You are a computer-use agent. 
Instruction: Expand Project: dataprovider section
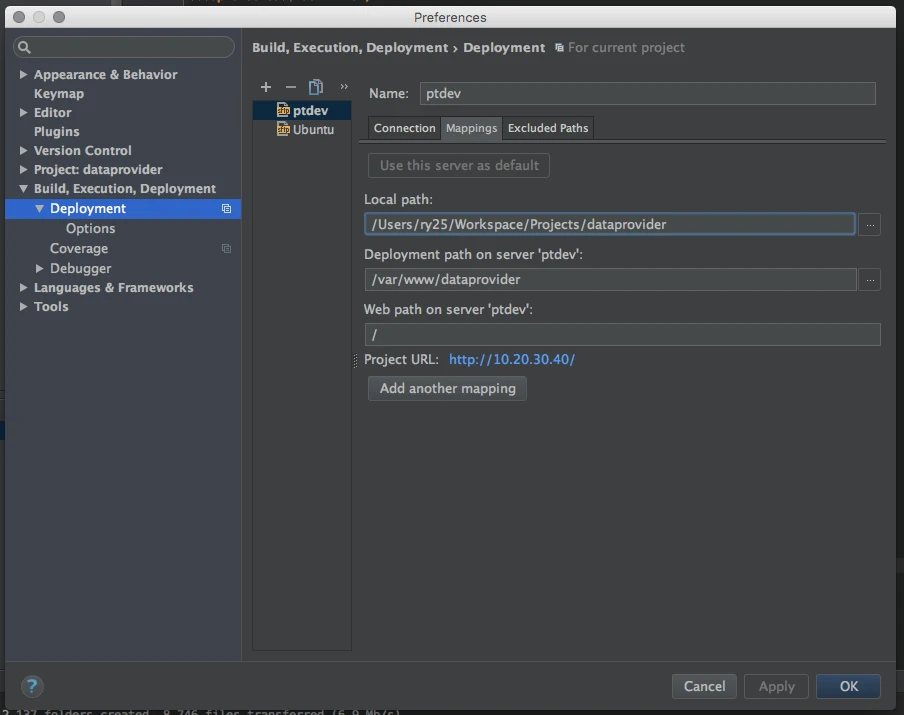(23, 170)
